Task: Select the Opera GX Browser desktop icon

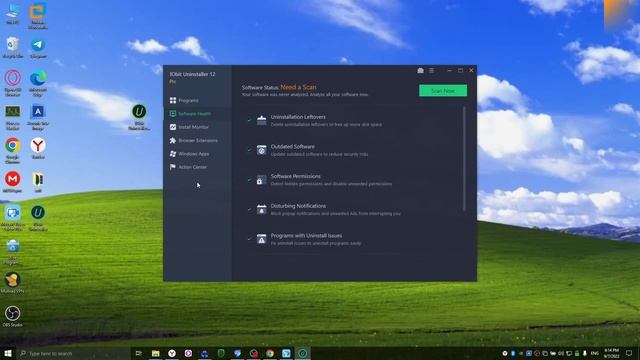Action: (13, 83)
